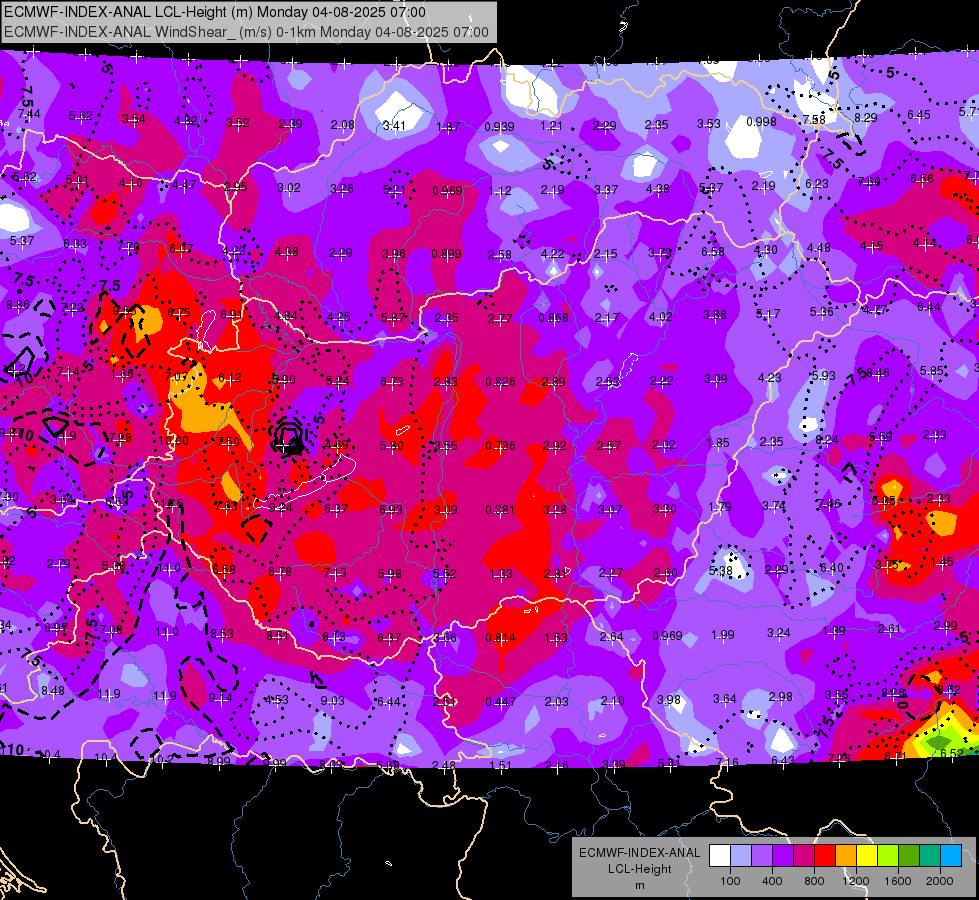Viewport: 979px width, 900px height.
Task: Click the 0.939 wind shear value
Action: pyautogui.click(x=499, y=127)
